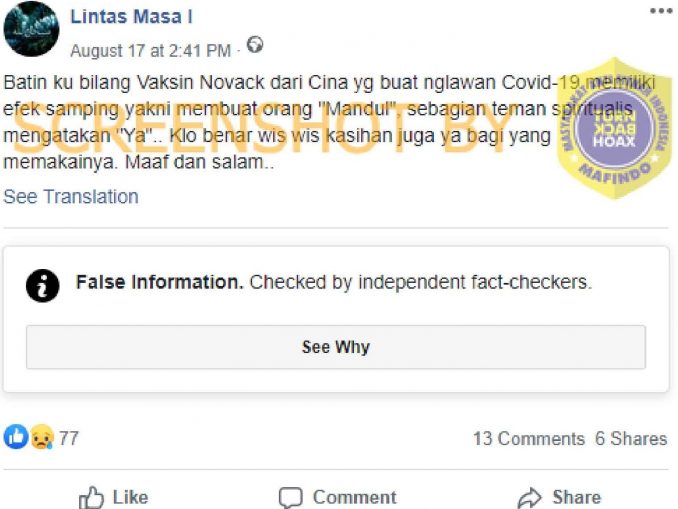Click the Share button label
The height and width of the screenshot is (509, 678).
[577, 497]
